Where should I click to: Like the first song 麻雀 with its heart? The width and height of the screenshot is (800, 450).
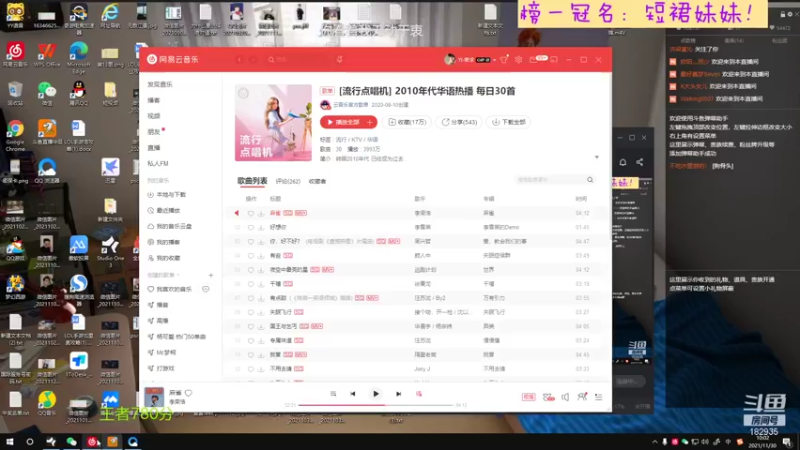pos(251,213)
